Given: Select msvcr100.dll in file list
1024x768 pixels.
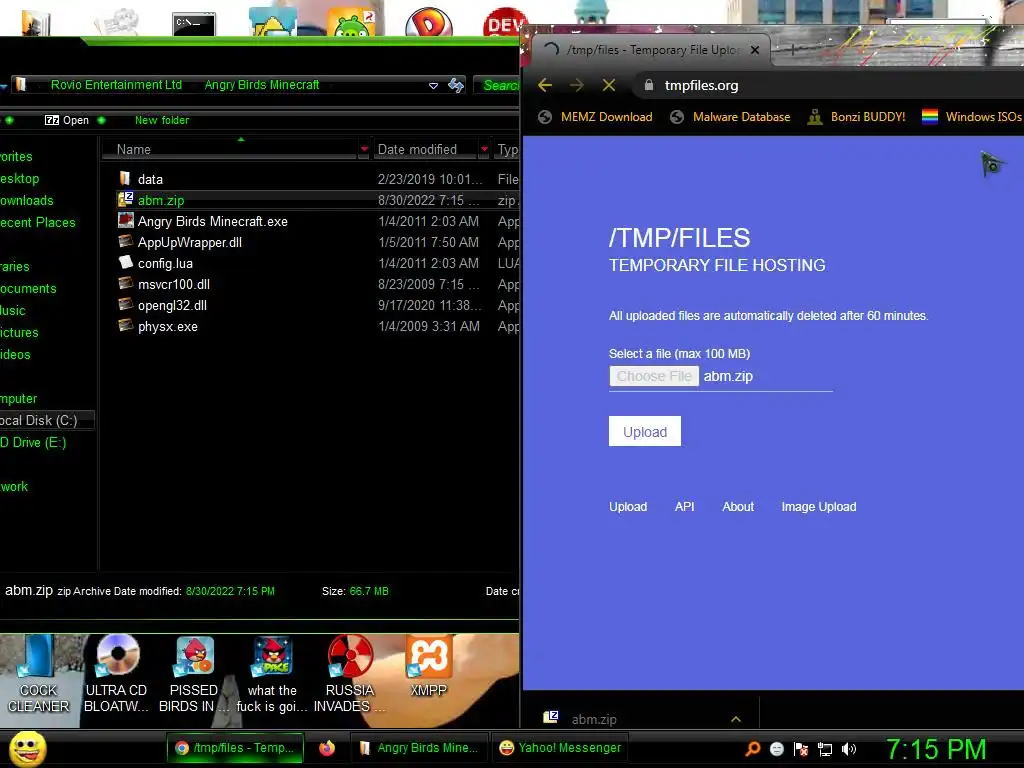Looking at the screenshot, I should pyautogui.click(x=174, y=284).
